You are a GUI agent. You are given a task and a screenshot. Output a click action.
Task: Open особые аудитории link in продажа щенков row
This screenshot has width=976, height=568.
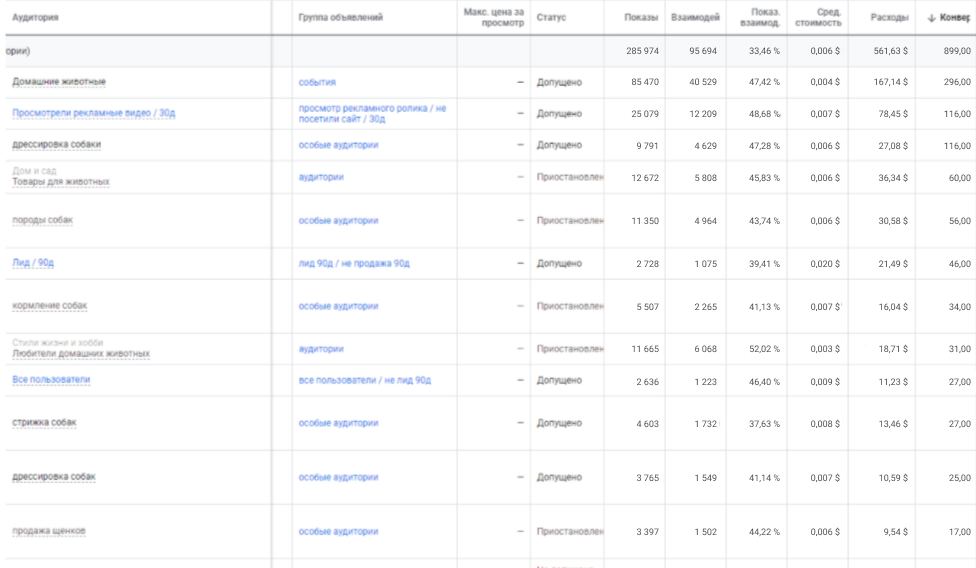point(339,531)
